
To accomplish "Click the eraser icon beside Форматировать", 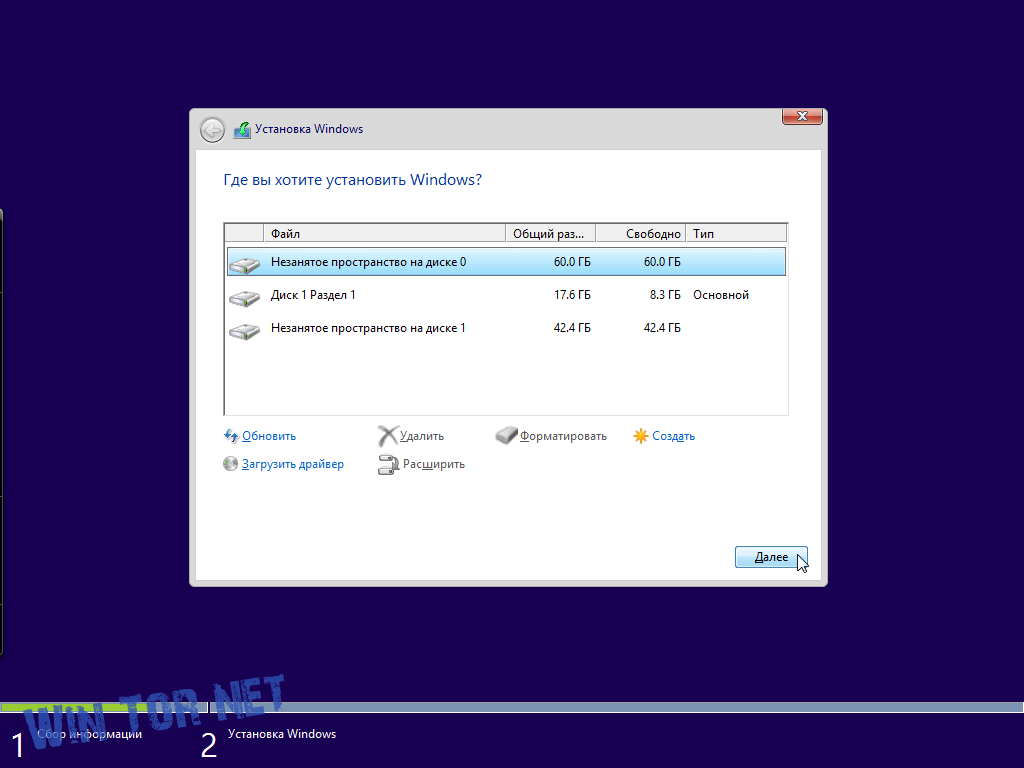I will [506, 435].
